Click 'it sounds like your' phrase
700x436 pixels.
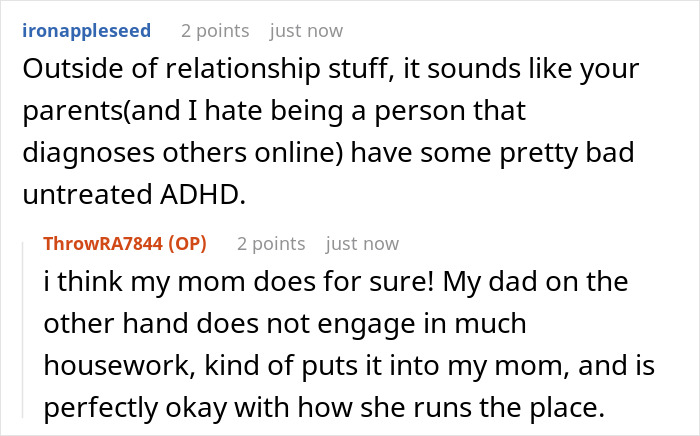click(521, 69)
